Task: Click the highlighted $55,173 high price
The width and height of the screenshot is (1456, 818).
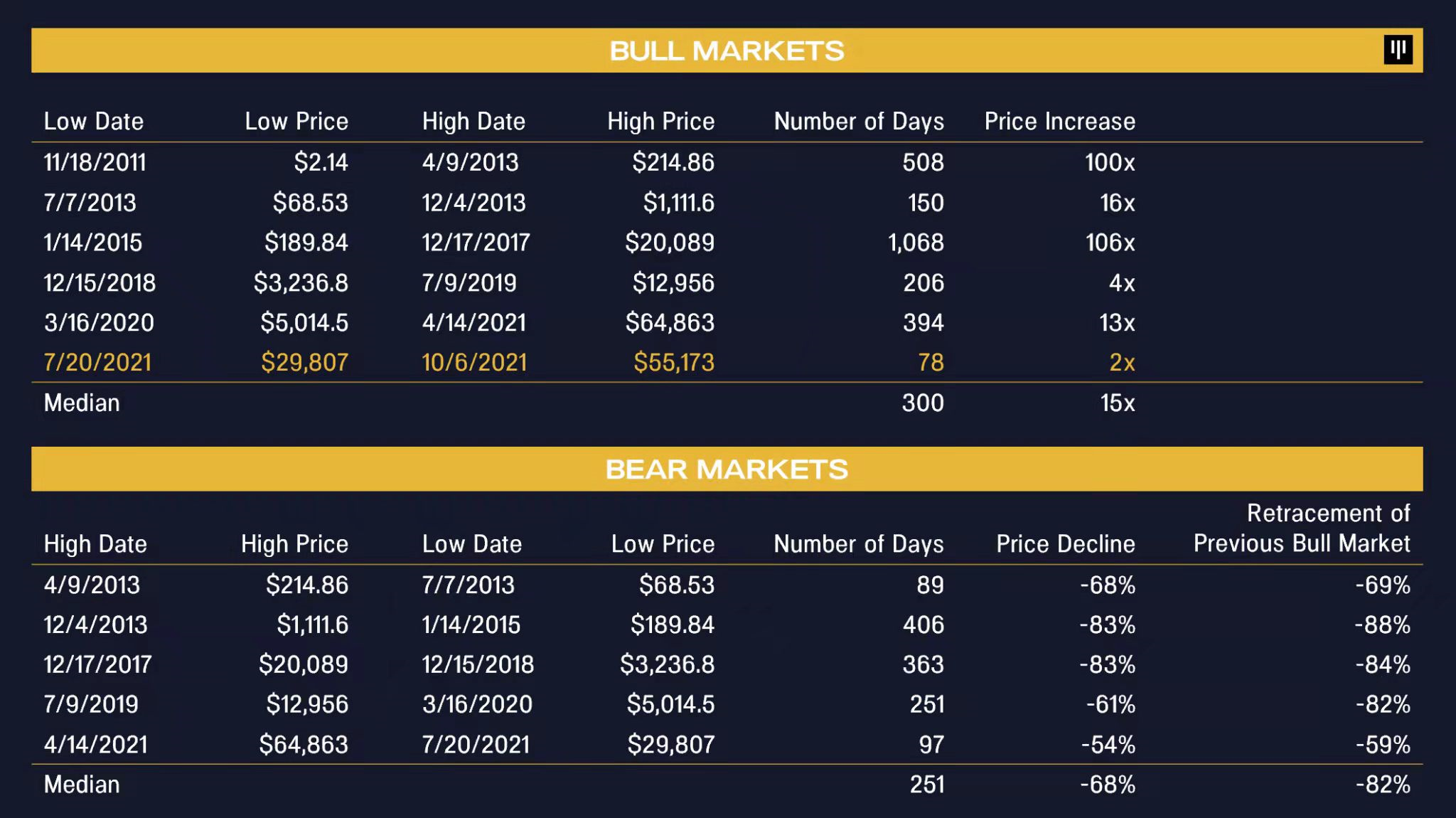Action: pos(673,363)
